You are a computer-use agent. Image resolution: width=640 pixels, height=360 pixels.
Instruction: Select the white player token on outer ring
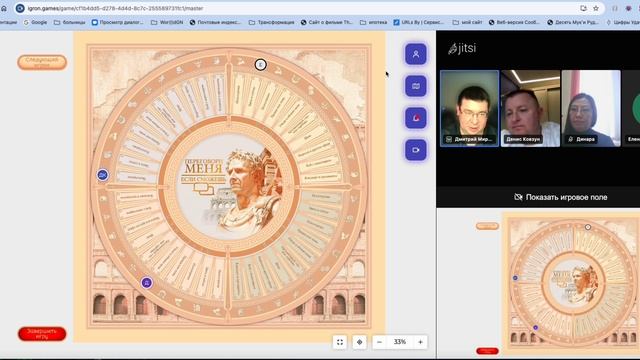pos(260,64)
